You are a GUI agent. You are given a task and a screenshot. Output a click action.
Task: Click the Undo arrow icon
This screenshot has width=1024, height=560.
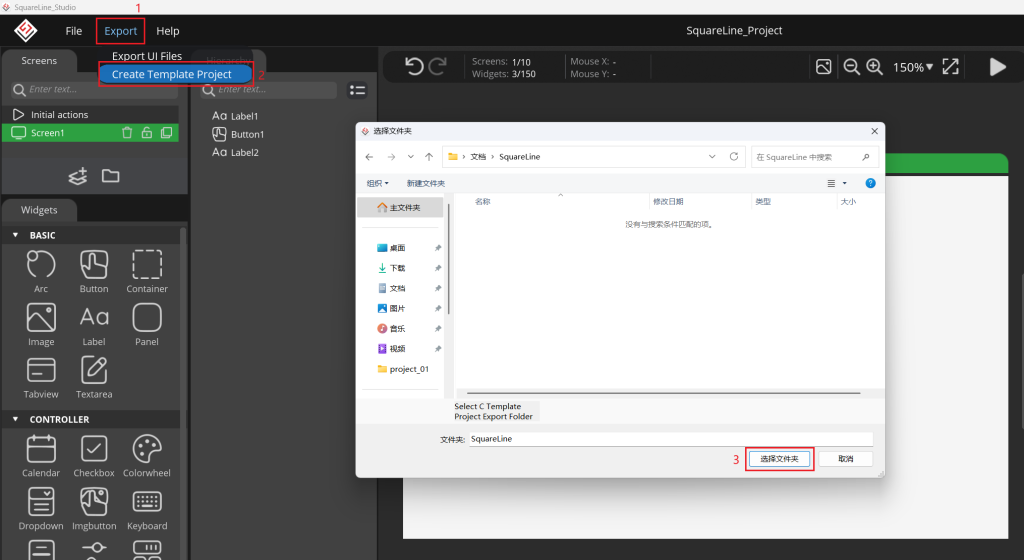click(x=414, y=66)
